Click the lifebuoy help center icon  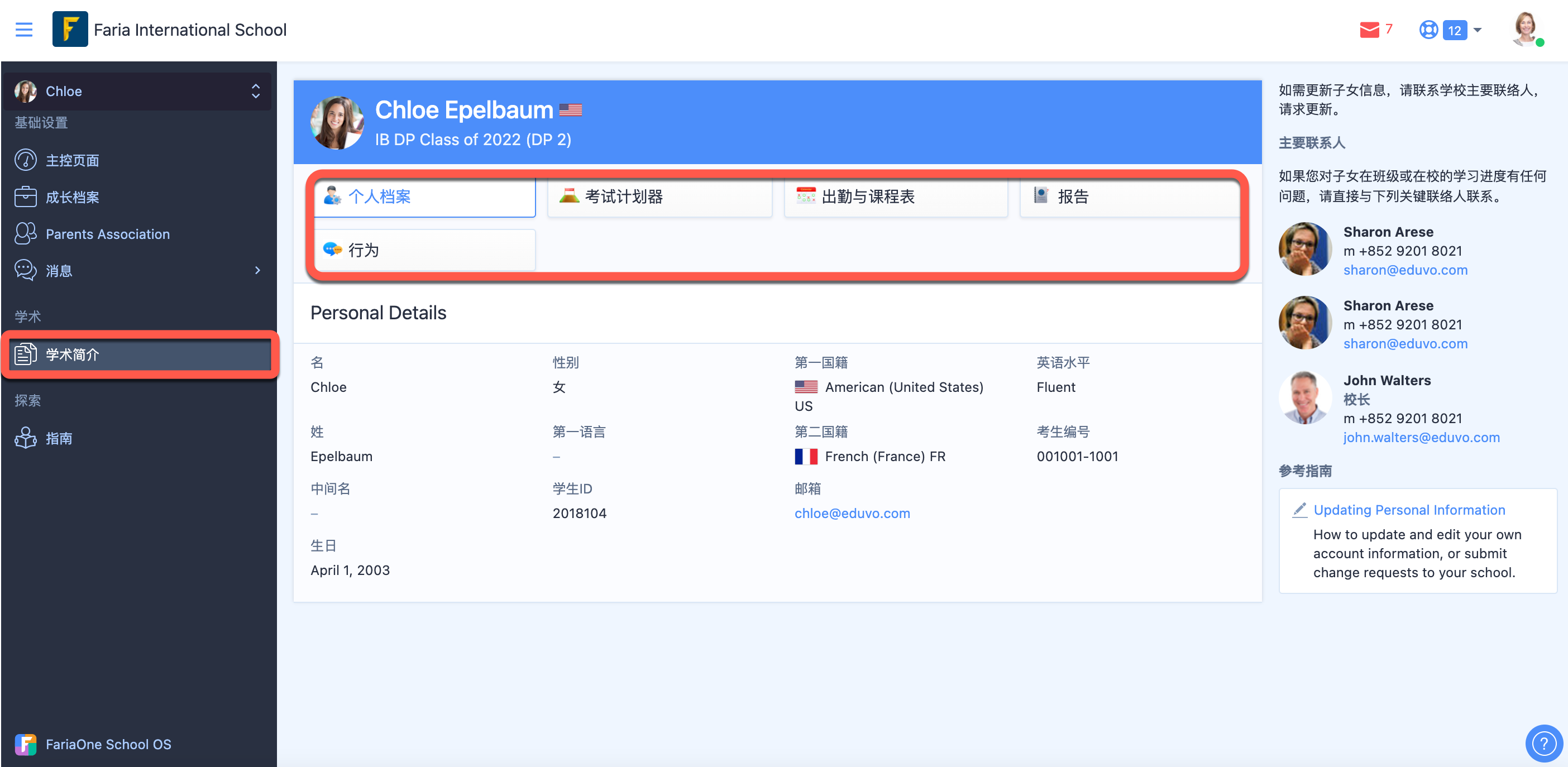pyautogui.click(x=1428, y=29)
